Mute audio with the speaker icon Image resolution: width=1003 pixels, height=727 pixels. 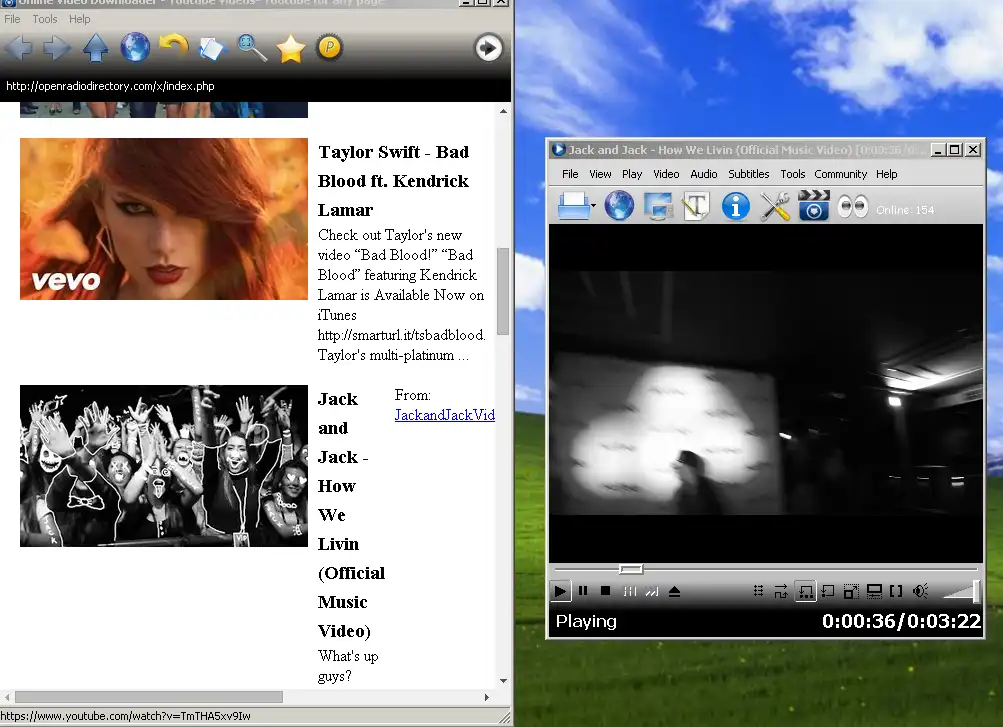[920, 591]
